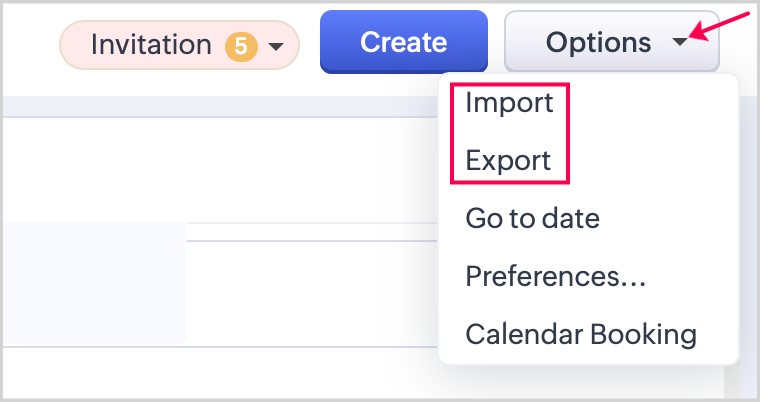The width and height of the screenshot is (760, 402).
Task: Click the Invitation count badge showing 5
Action: (240, 45)
